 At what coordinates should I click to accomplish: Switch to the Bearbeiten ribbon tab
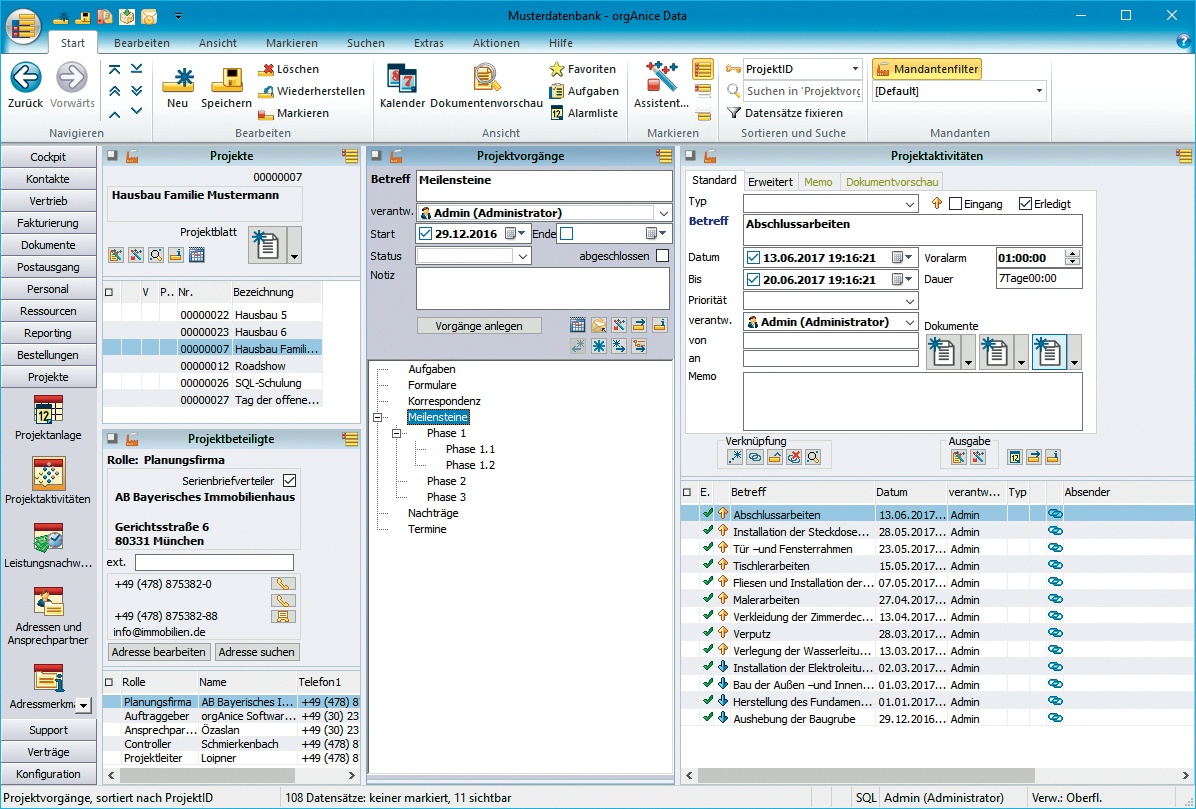pyautogui.click(x=141, y=43)
